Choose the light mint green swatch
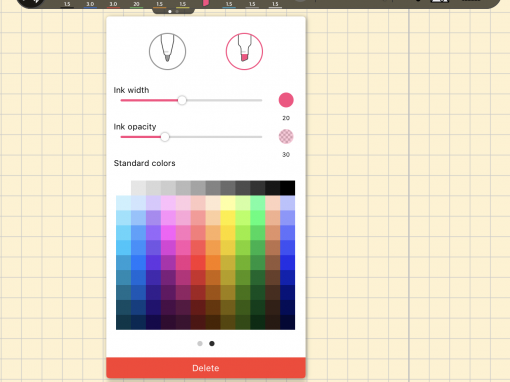This screenshot has width=510, height=382. [258, 203]
